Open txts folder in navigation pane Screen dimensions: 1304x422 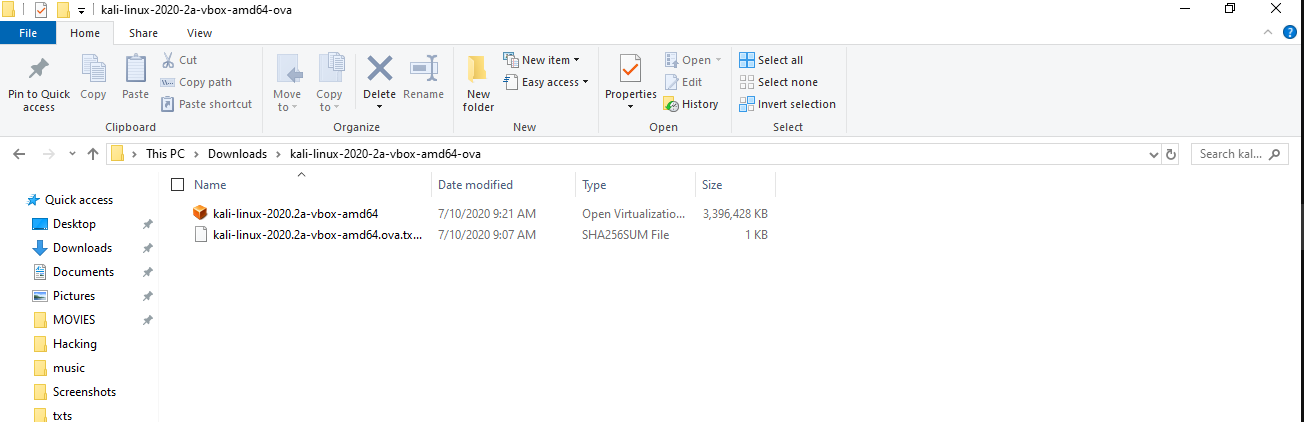pos(62,416)
